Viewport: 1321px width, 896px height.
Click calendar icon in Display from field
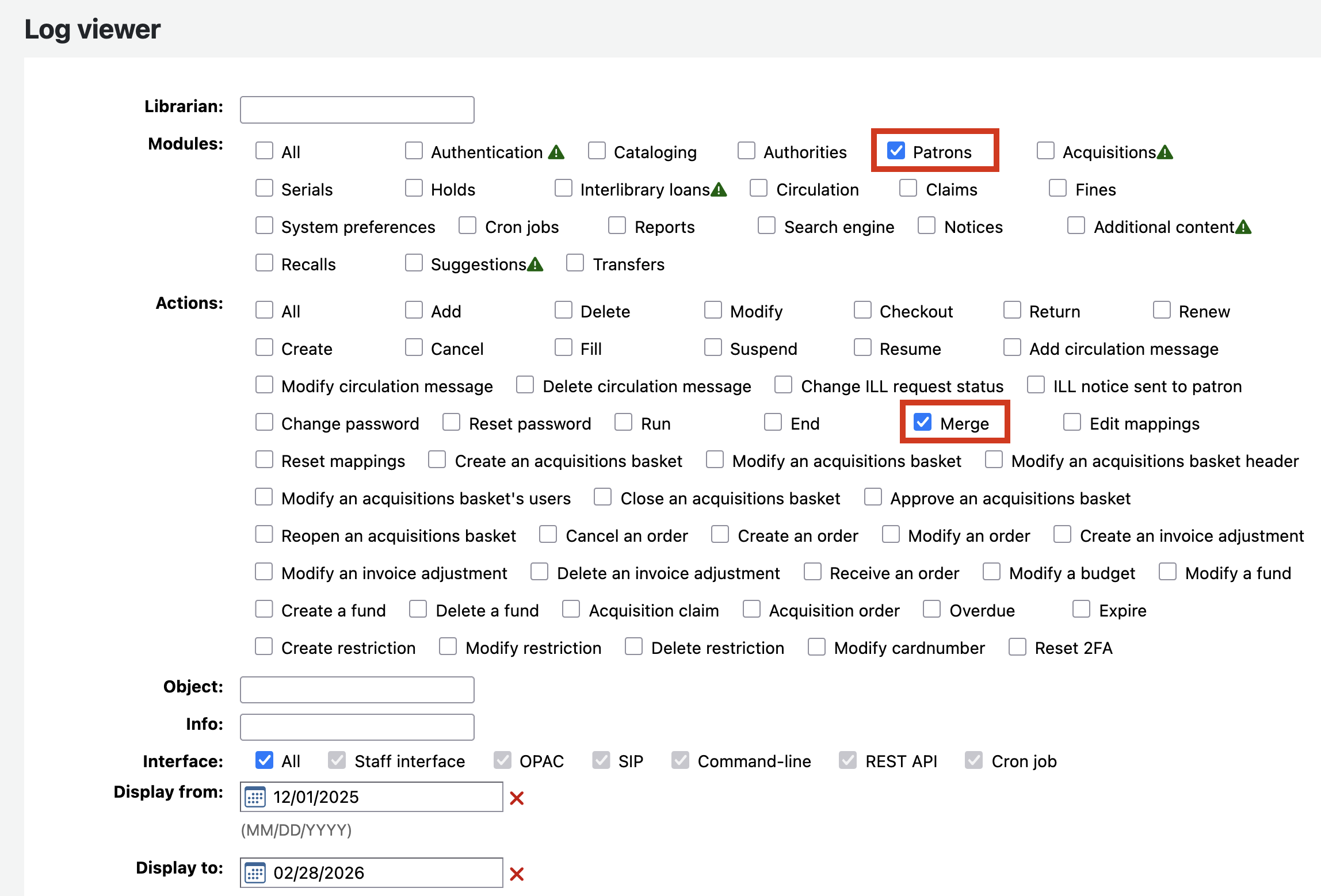coord(255,797)
